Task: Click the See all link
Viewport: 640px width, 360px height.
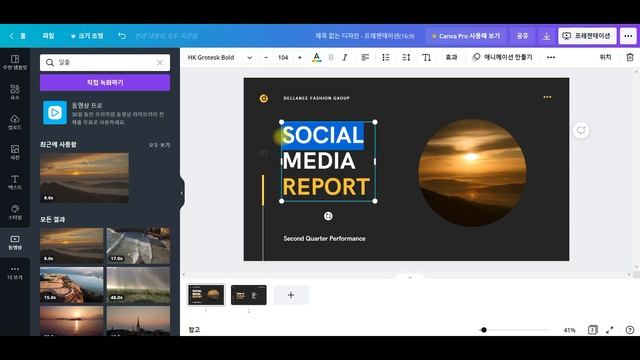Action: (x=159, y=145)
